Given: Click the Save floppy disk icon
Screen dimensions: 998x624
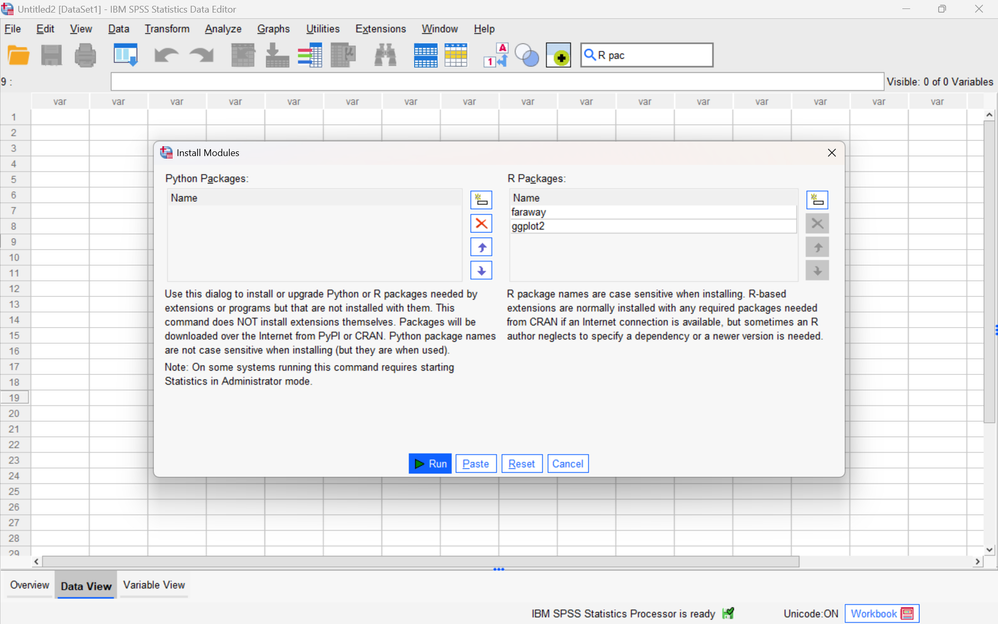Looking at the screenshot, I should pos(52,55).
